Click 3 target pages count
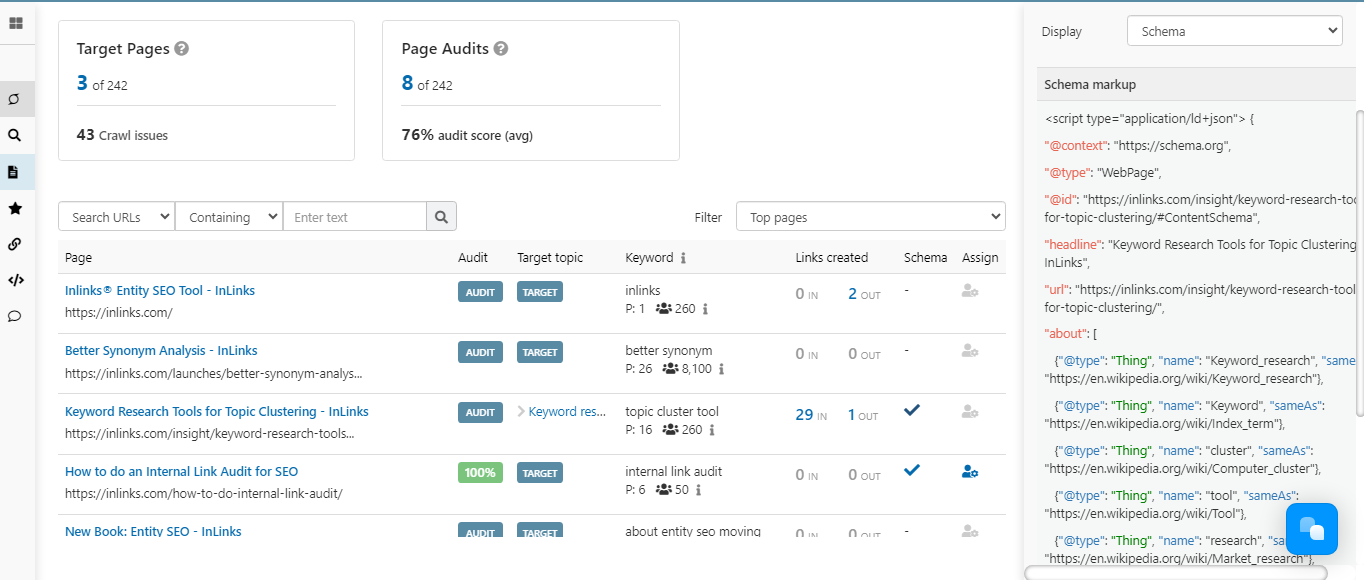The image size is (1364, 580). tap(82, 83)
